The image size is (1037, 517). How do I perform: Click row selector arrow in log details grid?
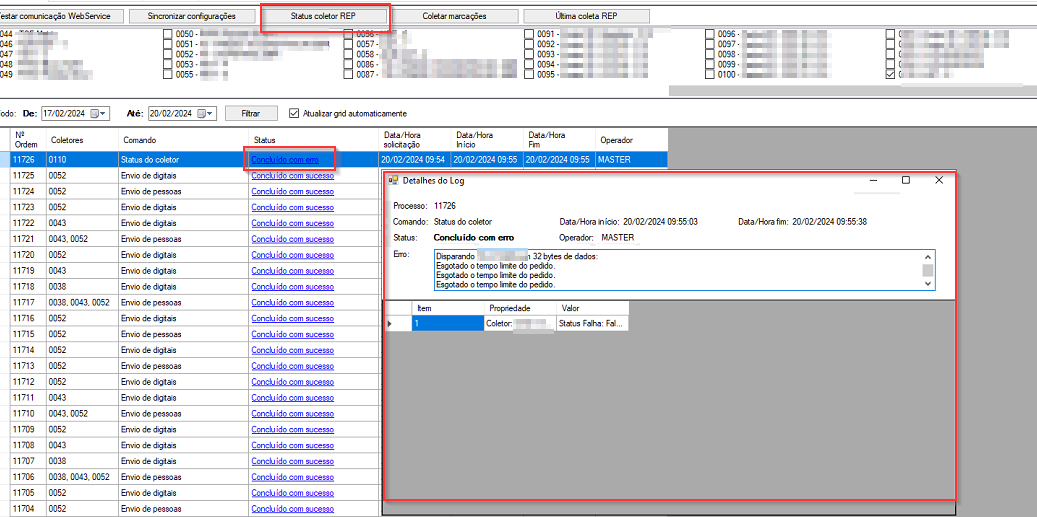(391, 324)
